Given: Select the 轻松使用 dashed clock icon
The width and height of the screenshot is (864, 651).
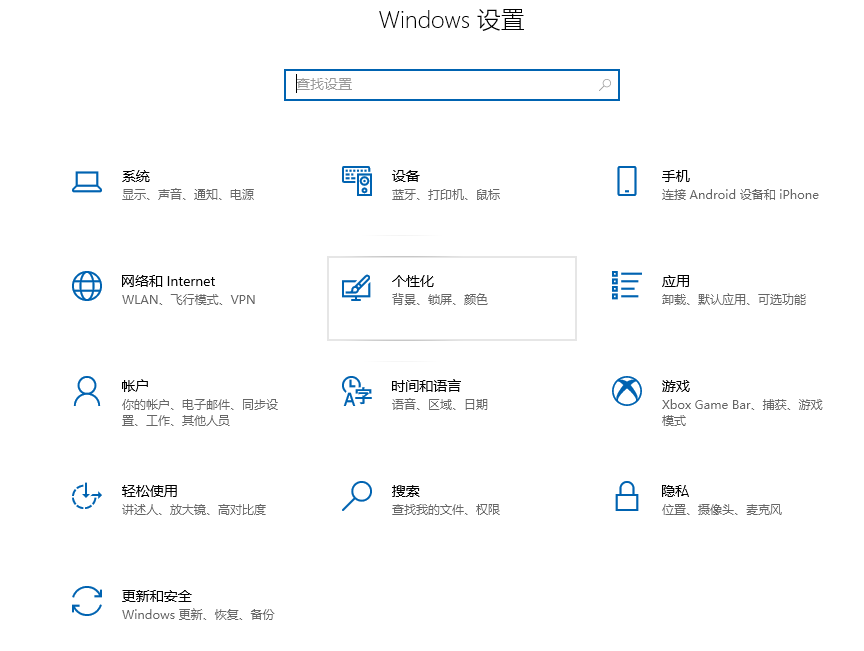Looking at the screenshot, I should 87,496.
